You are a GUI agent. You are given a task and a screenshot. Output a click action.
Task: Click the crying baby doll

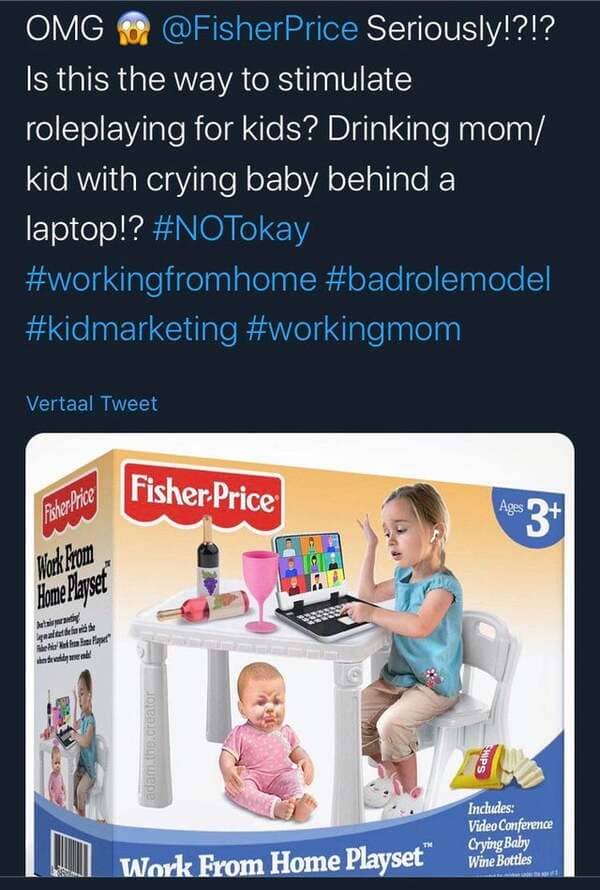click(x=267, y=743)
